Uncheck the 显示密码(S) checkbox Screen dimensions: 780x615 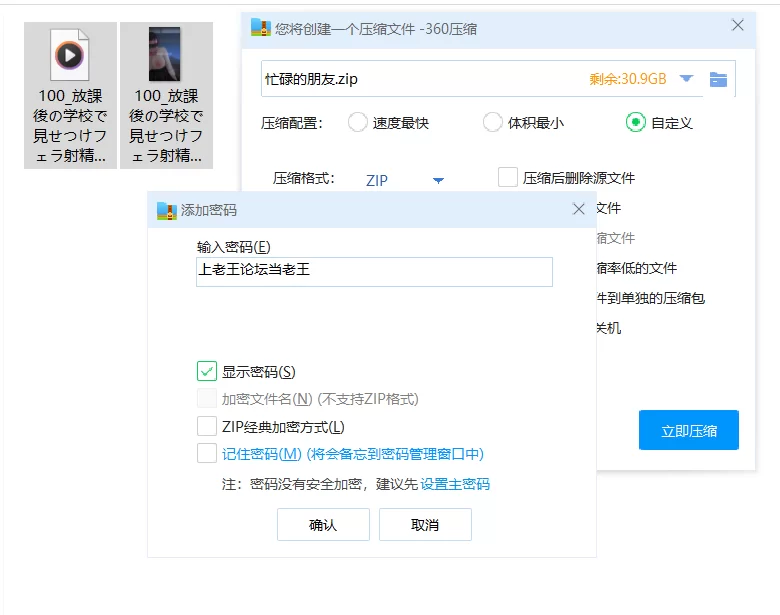coord(206,371)
